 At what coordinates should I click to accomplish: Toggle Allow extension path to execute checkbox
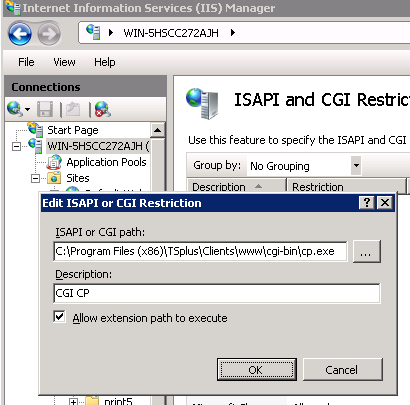[x=59, y=317]
